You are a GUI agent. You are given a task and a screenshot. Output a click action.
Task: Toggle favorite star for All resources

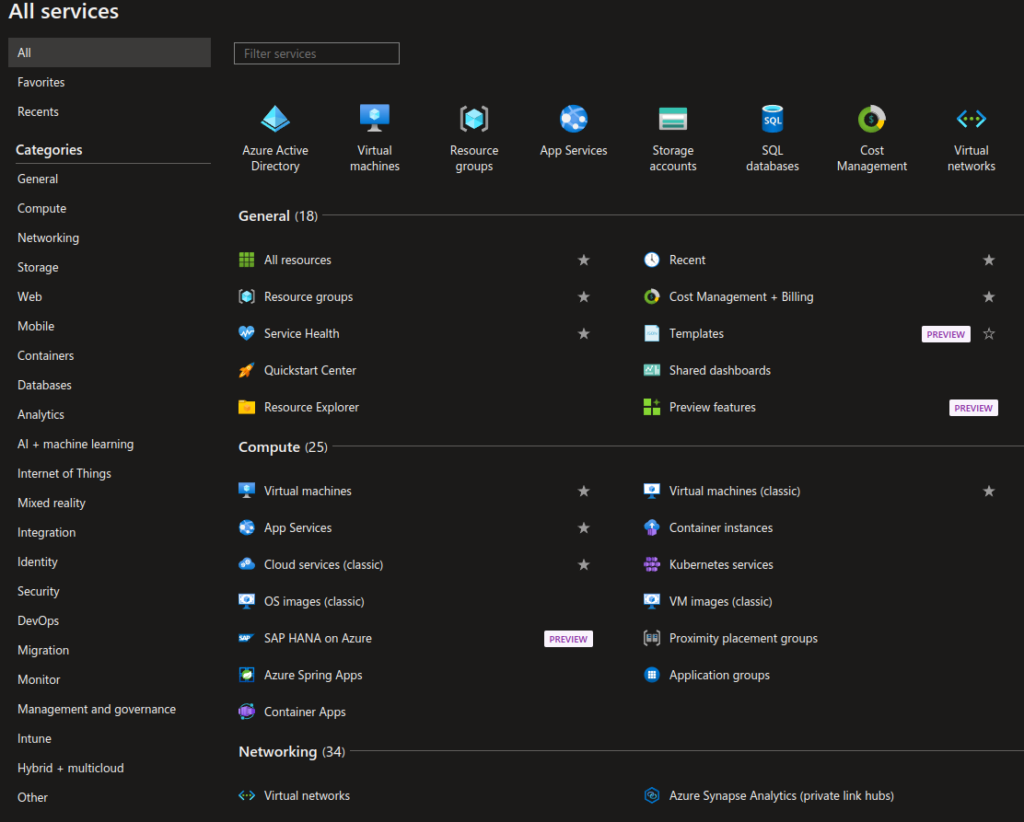pos(584,260)
